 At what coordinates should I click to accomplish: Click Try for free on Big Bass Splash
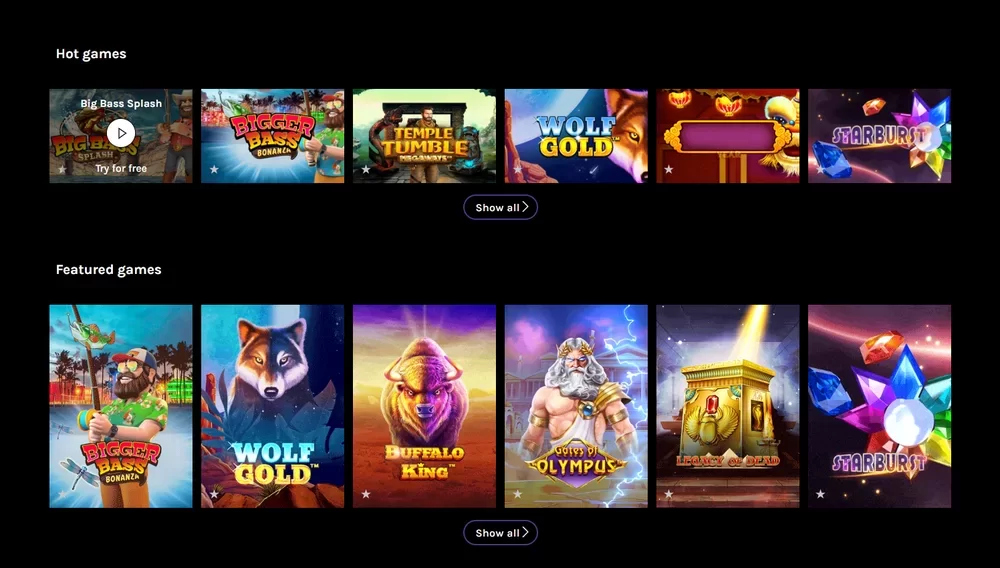[x=121, y=168]
